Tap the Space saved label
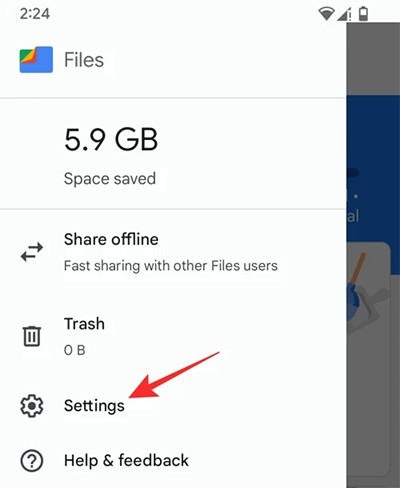The width and height of the screenshot is (400, 488). point(110,179)
